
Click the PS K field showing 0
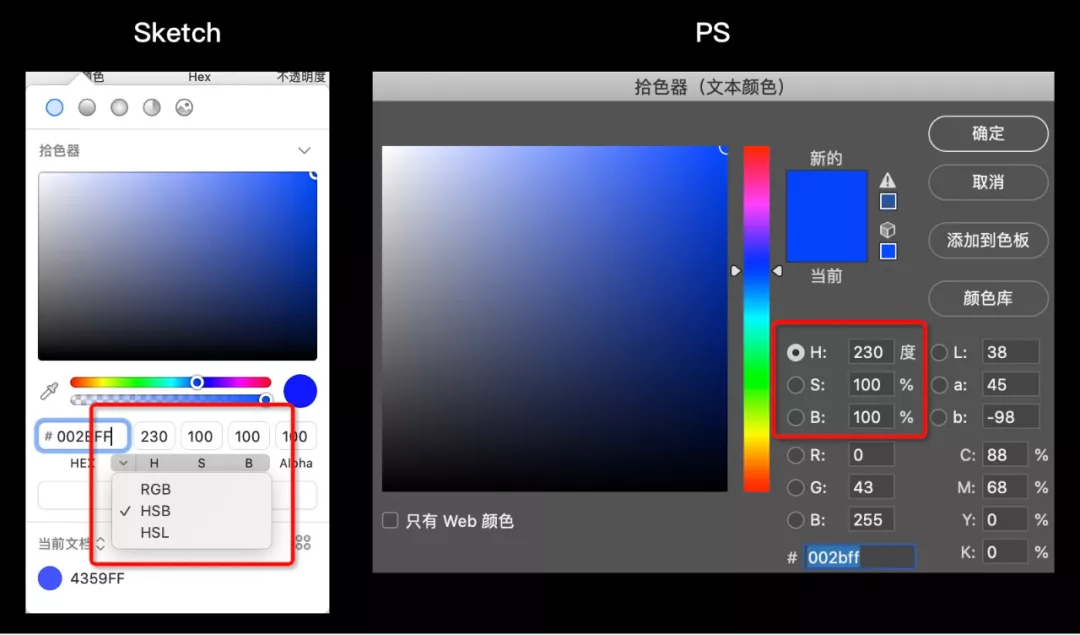[x=1006, y=552]
